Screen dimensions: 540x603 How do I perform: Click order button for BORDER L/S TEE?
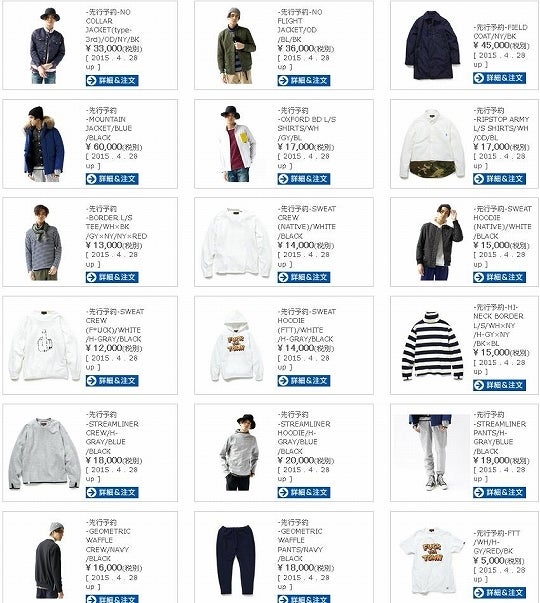pyautogui.click(x=112, y=277)
